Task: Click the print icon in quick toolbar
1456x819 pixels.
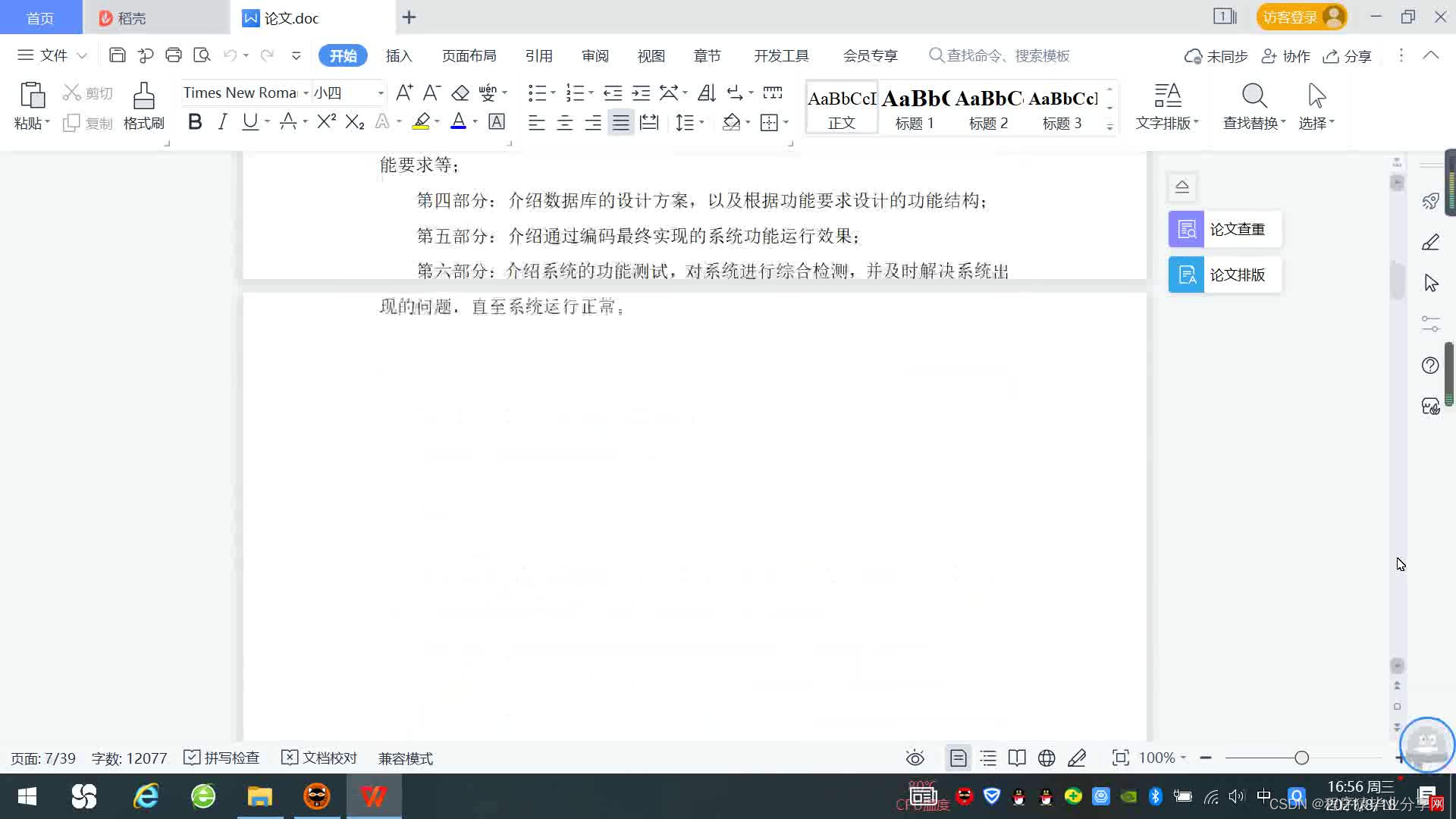Action: click(174, 55)
